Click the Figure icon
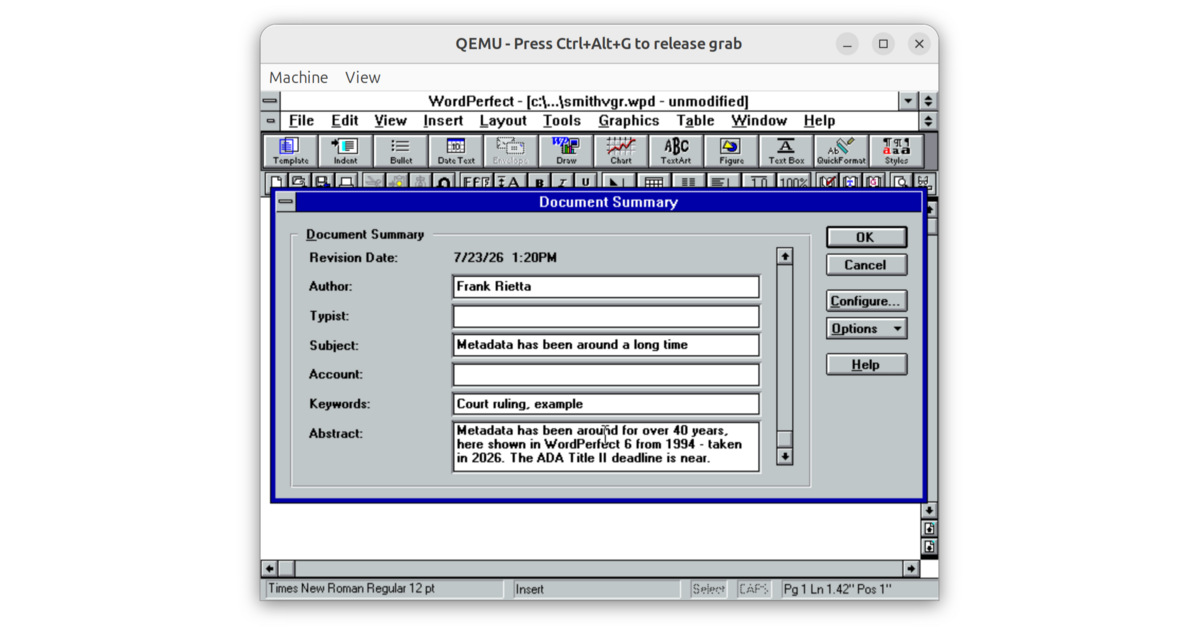The height and width of the screenshot is (630, 1200). click(731, 151)
